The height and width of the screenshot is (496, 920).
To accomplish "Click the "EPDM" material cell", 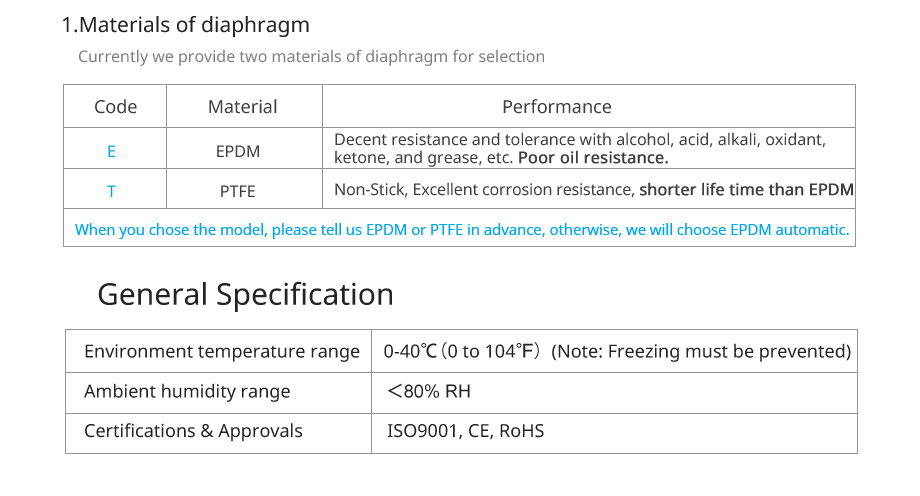I will [x=238, y=152].
